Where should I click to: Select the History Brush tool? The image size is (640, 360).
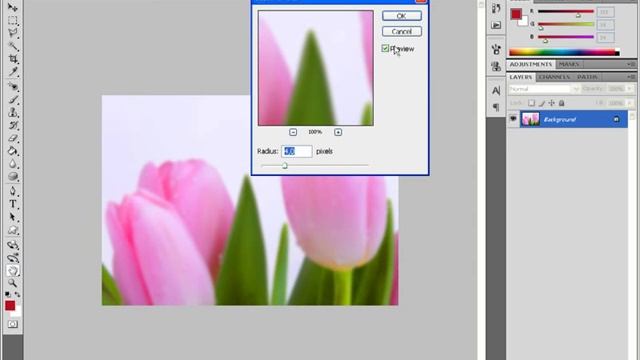click(13, 125)
